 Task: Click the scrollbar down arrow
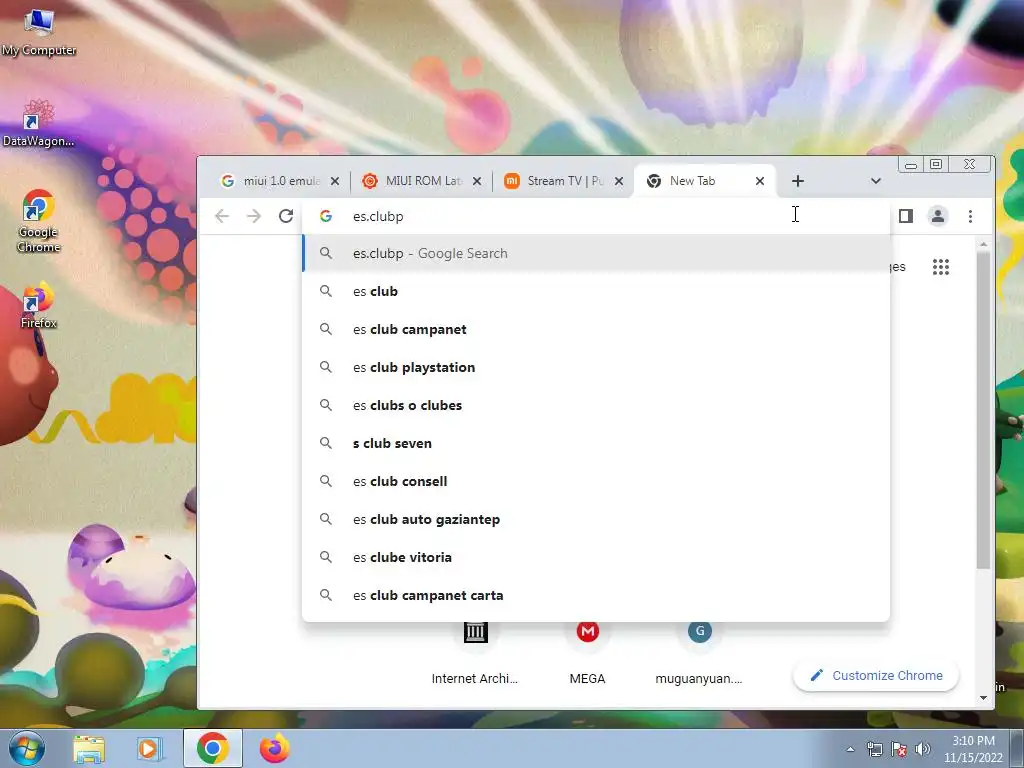[x=984, y=698]
